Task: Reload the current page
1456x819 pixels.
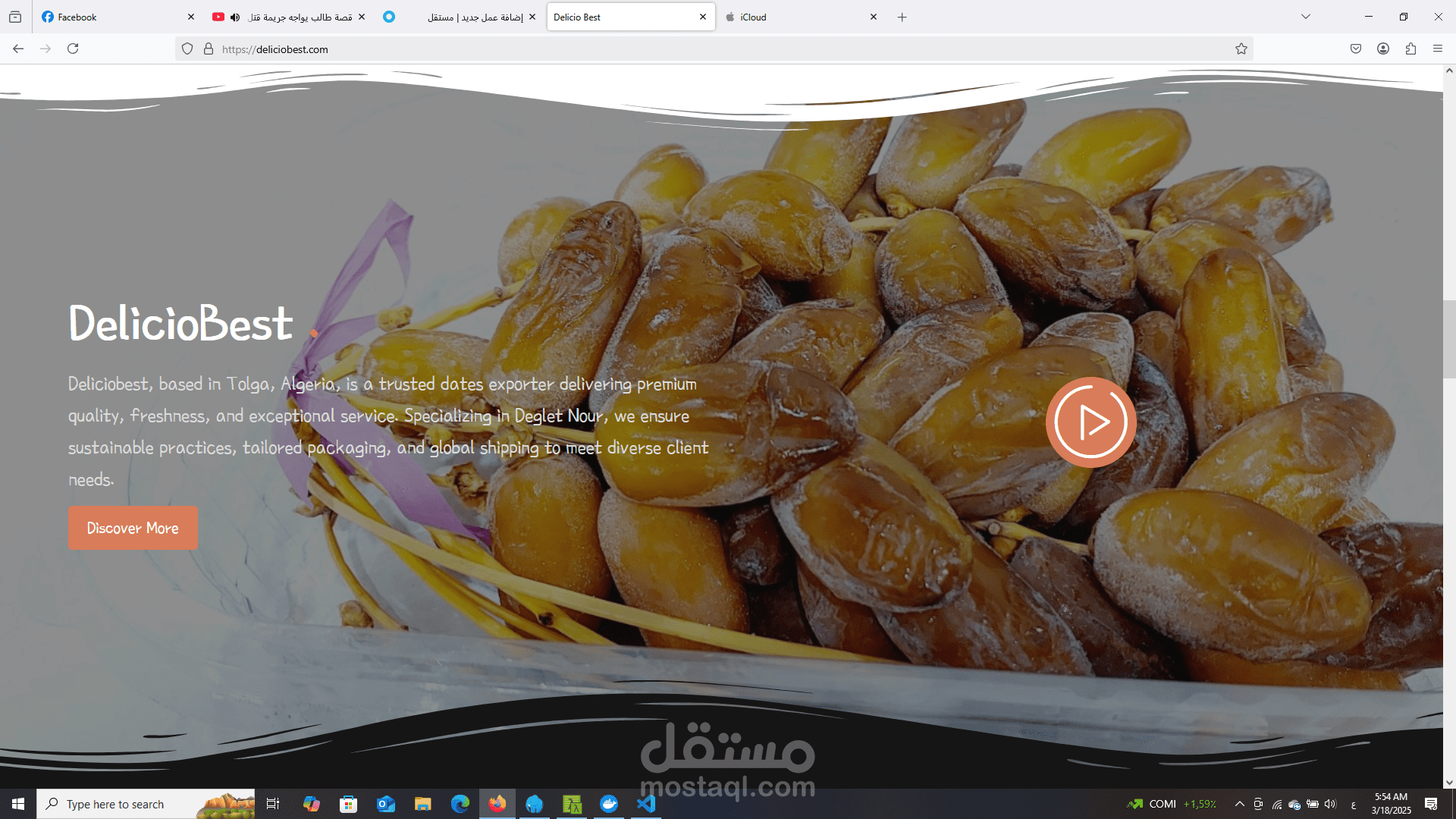Action: click(73, 49)
